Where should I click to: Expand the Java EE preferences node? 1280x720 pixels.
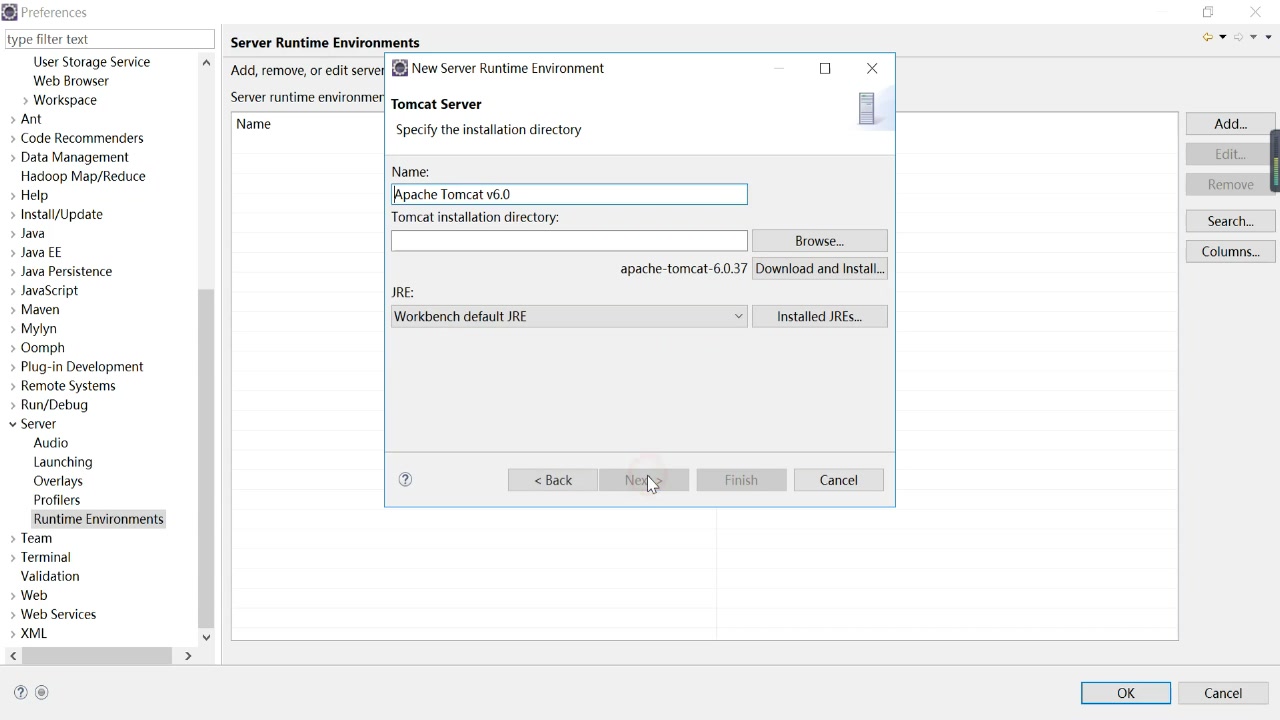13,252
